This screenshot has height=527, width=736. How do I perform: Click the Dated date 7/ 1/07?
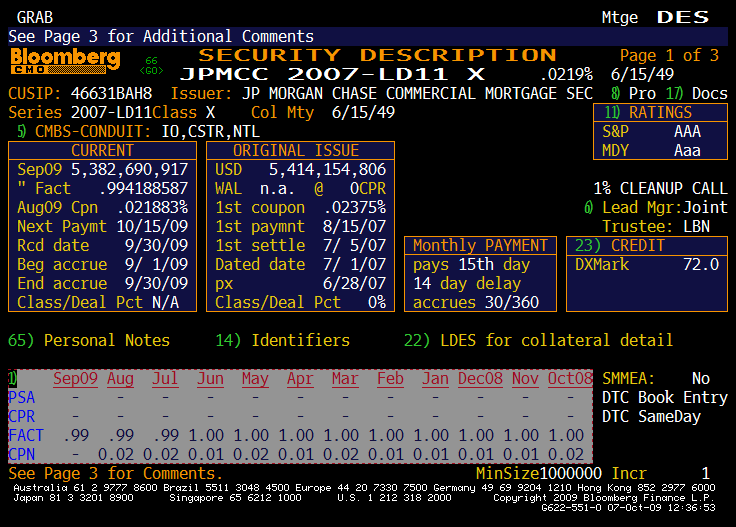354,264
